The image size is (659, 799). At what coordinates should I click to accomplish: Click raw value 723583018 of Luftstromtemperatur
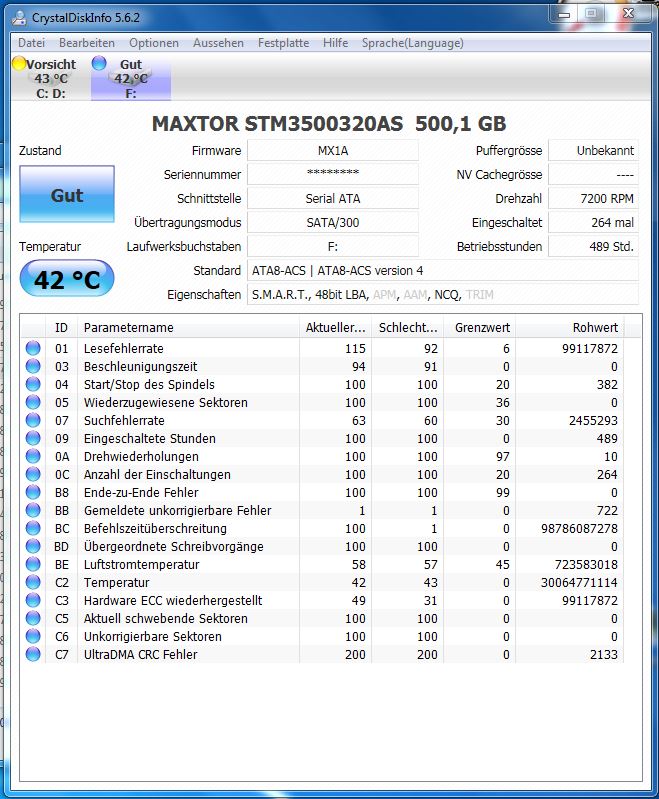[586, 565]
